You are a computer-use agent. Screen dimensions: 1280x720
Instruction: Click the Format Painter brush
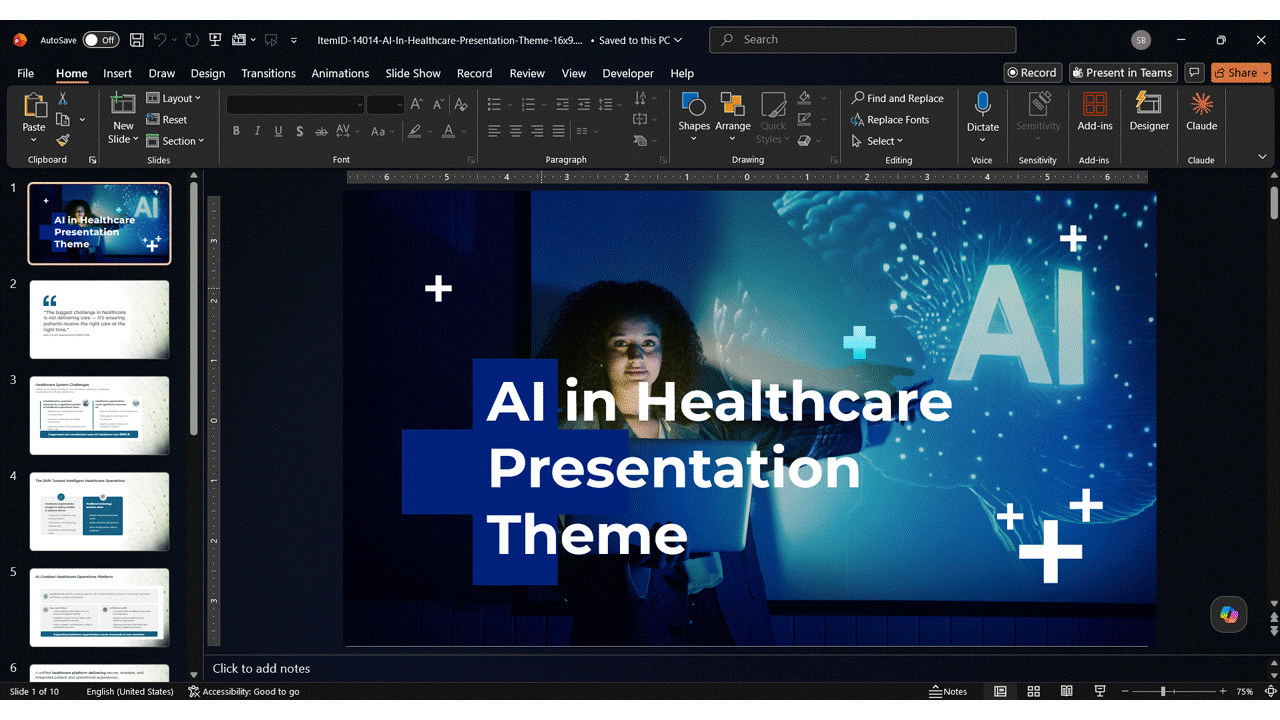coord(62,140)
